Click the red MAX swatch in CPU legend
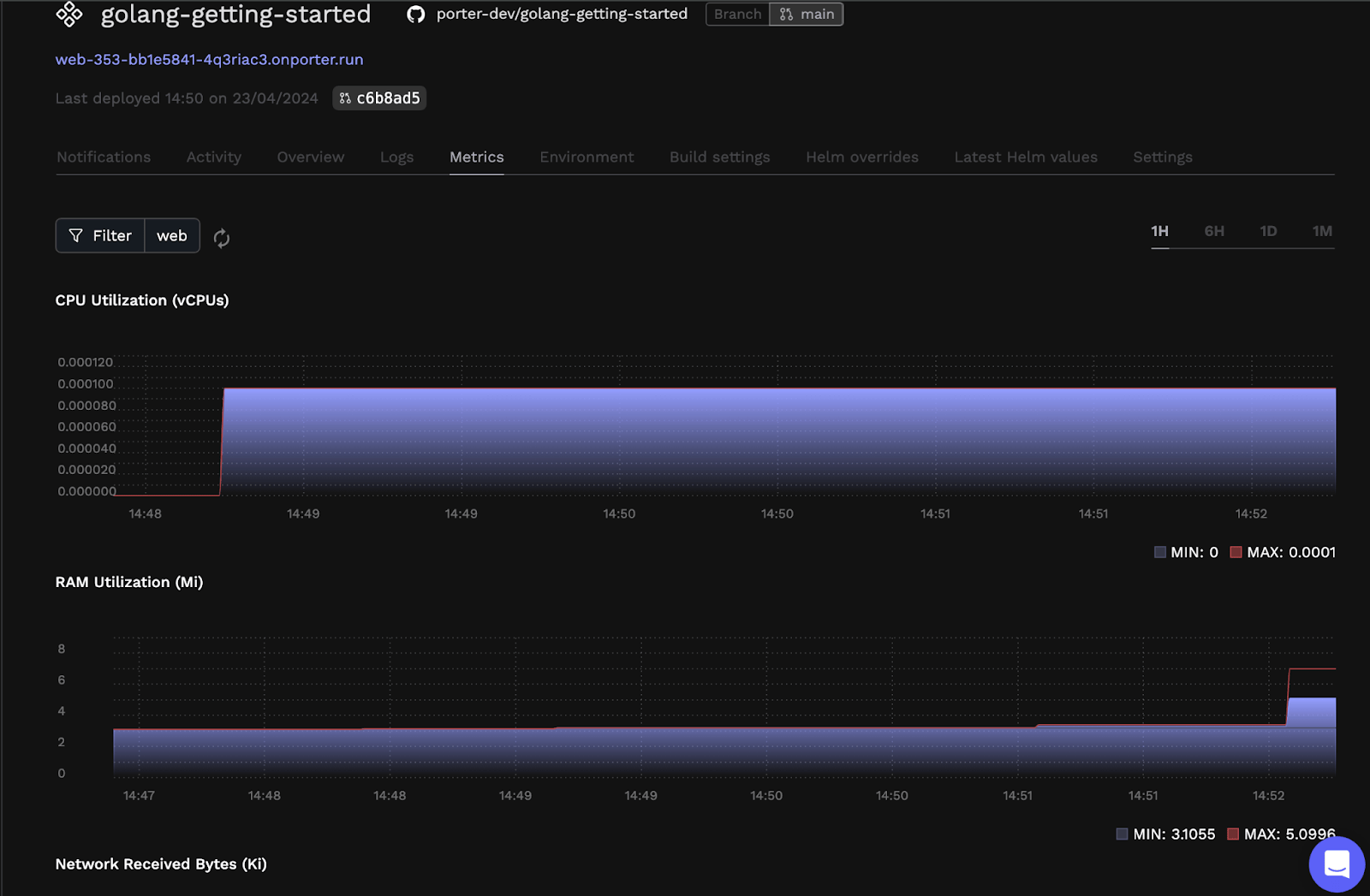This screenshot has width=1370, height=896. coord(1236,552)
